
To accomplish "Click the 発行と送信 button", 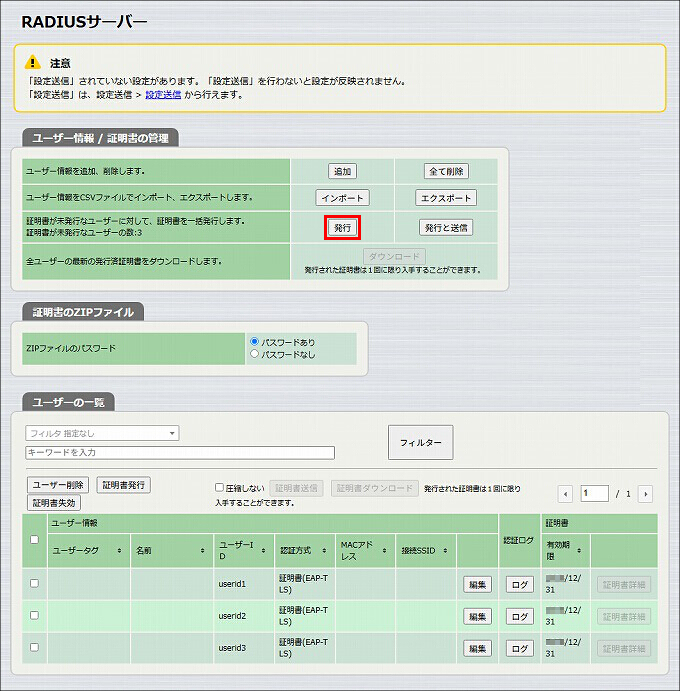I will pos(446,227).
